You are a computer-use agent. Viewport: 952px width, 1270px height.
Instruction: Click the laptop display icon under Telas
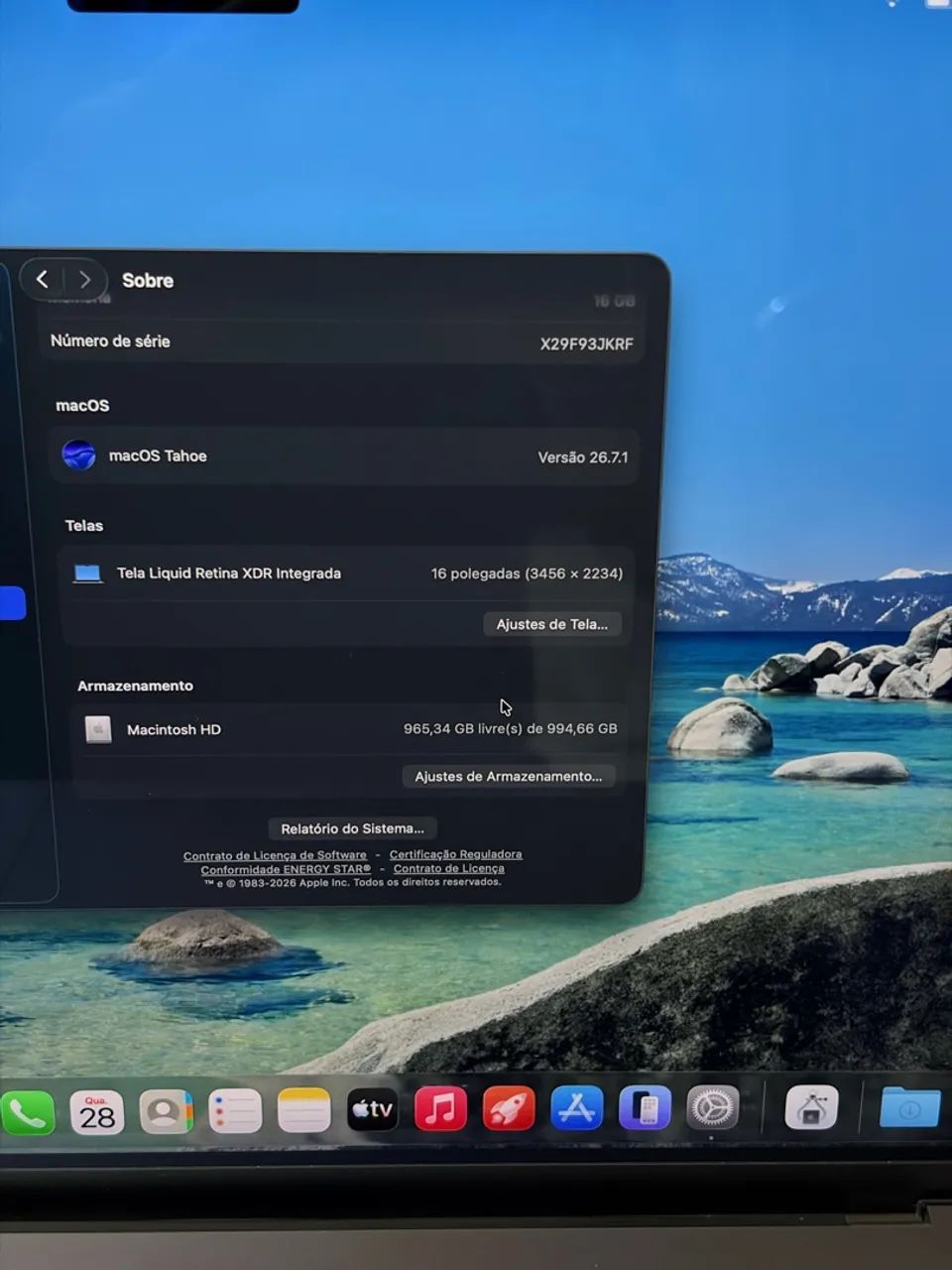pos(87,573)
